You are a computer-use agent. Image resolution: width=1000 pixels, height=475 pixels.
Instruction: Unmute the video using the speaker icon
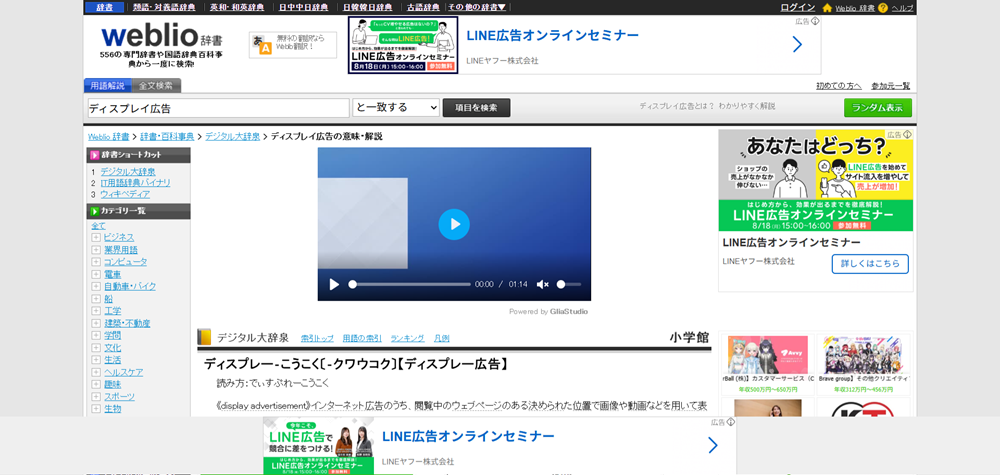click(x=542, y=284)
